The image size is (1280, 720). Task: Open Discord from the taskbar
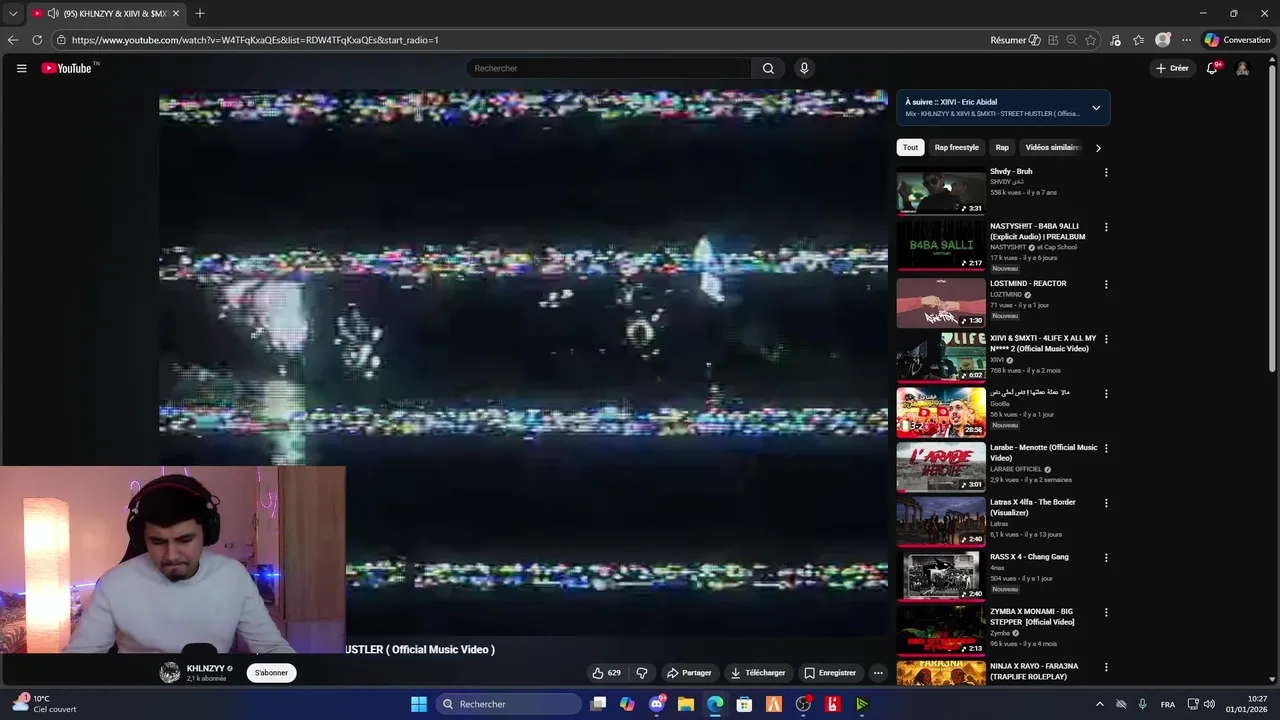[x=657, y=704]
